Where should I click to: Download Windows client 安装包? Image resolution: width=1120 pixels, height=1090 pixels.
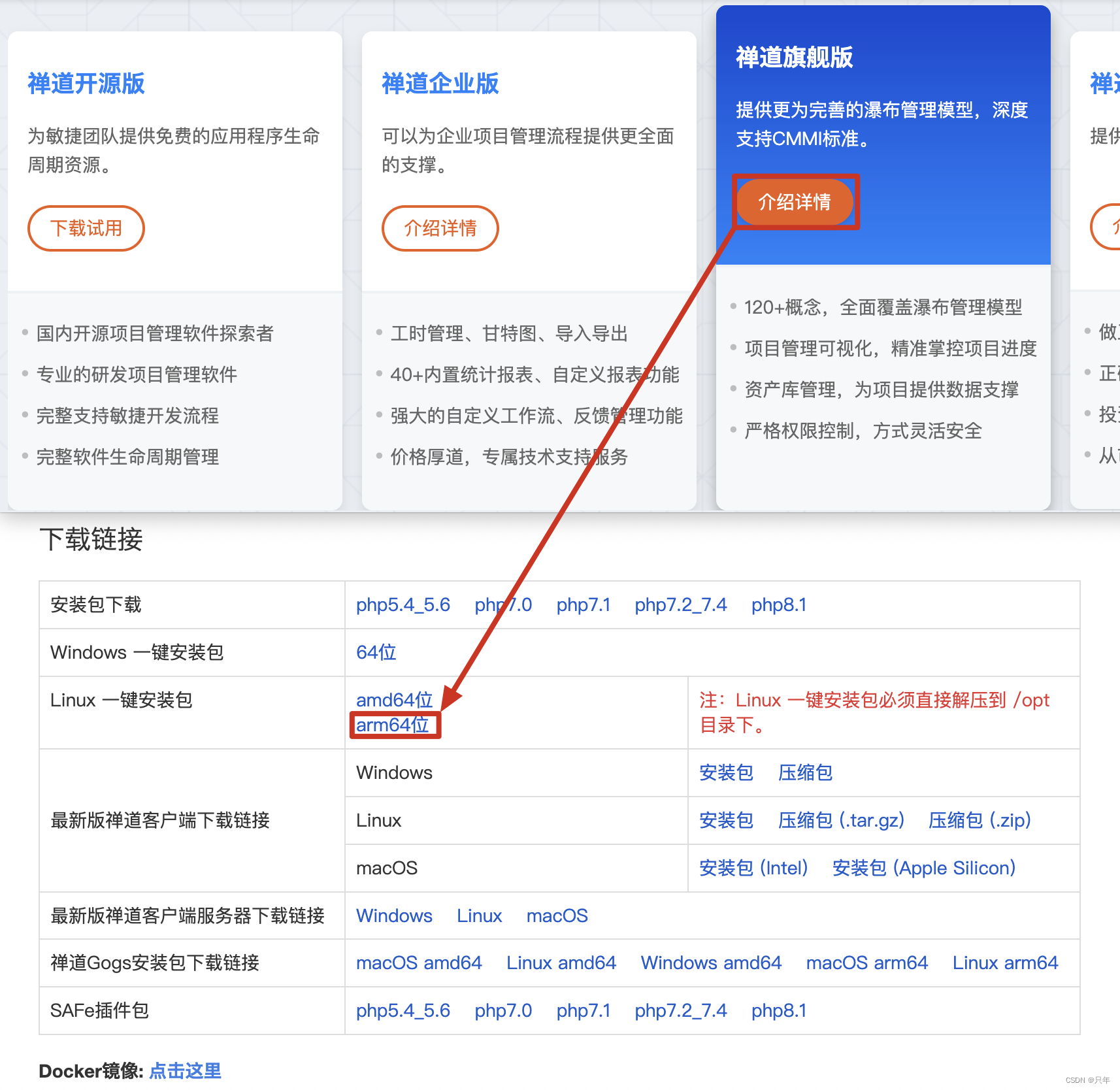click(x=727, y=772)
